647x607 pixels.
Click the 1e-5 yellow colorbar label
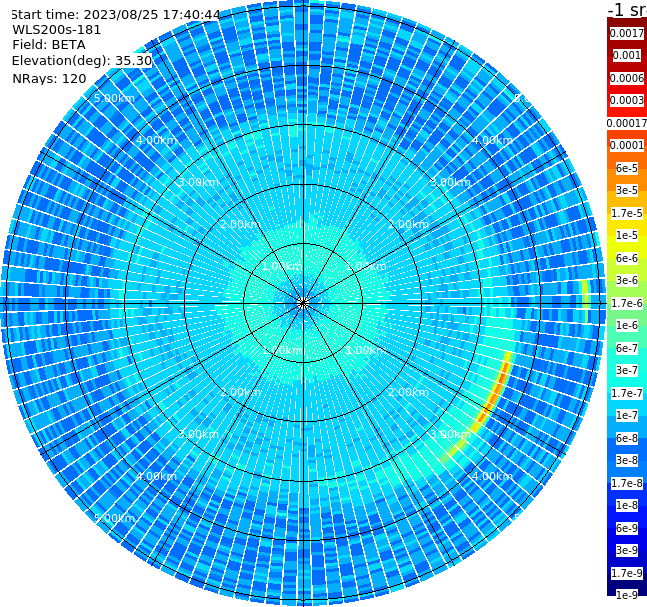(x=627, y=235)
